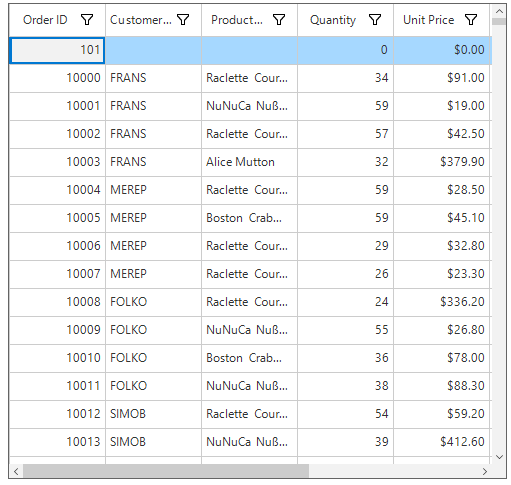This screenshot has width=511, height=485.
Task: Select Order ID cell 10000
Action: tap(57, 78)
